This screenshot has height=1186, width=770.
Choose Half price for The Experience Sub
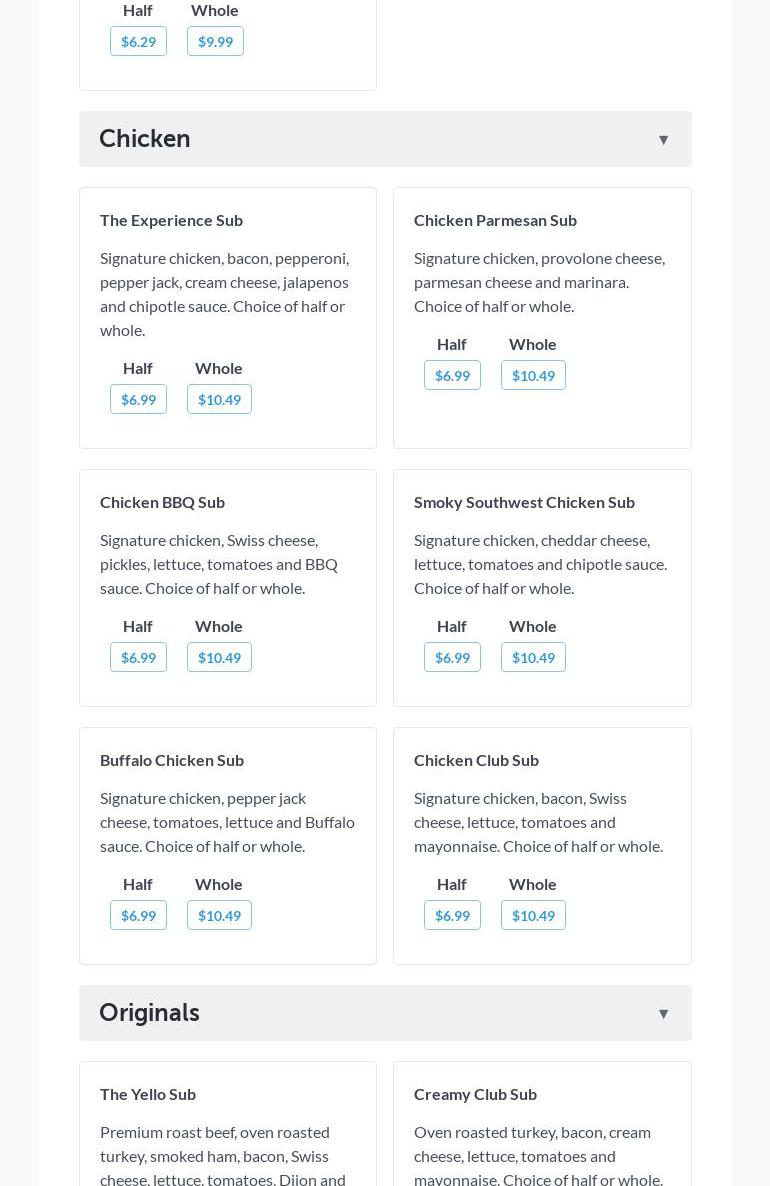(x=138, y=399)
